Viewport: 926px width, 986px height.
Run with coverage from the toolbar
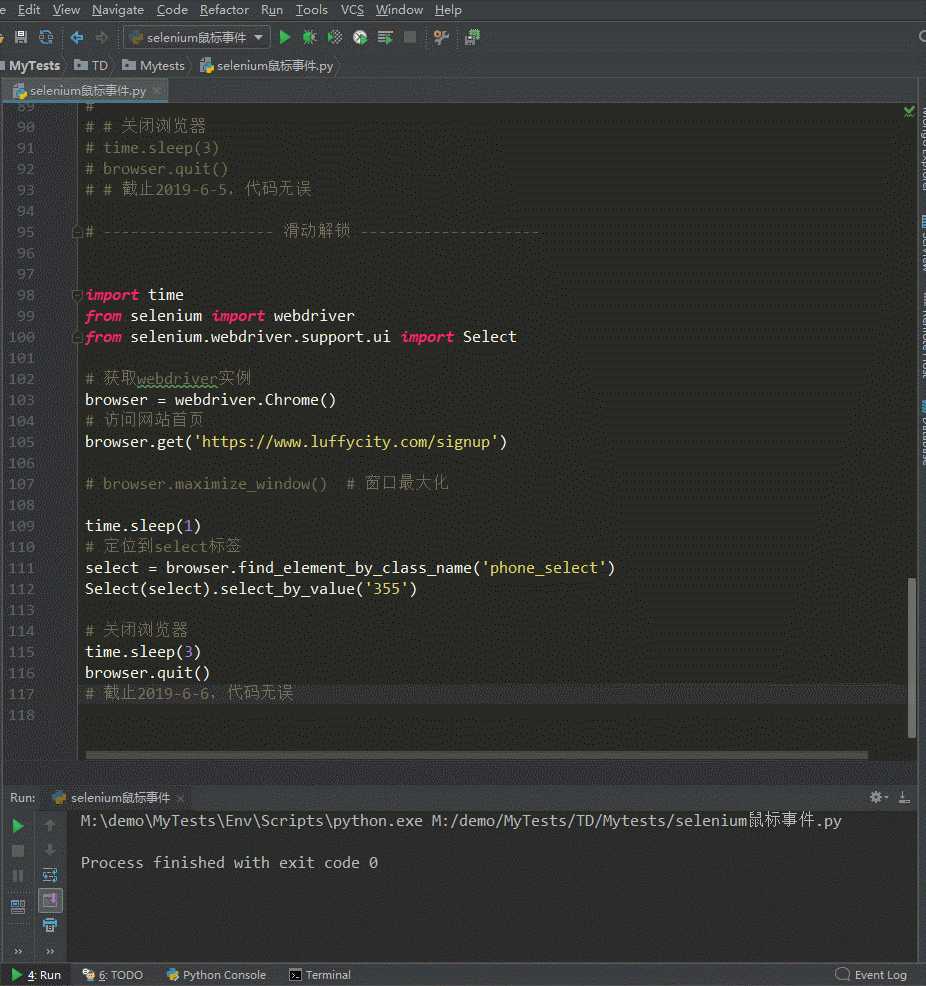(334, 38)
